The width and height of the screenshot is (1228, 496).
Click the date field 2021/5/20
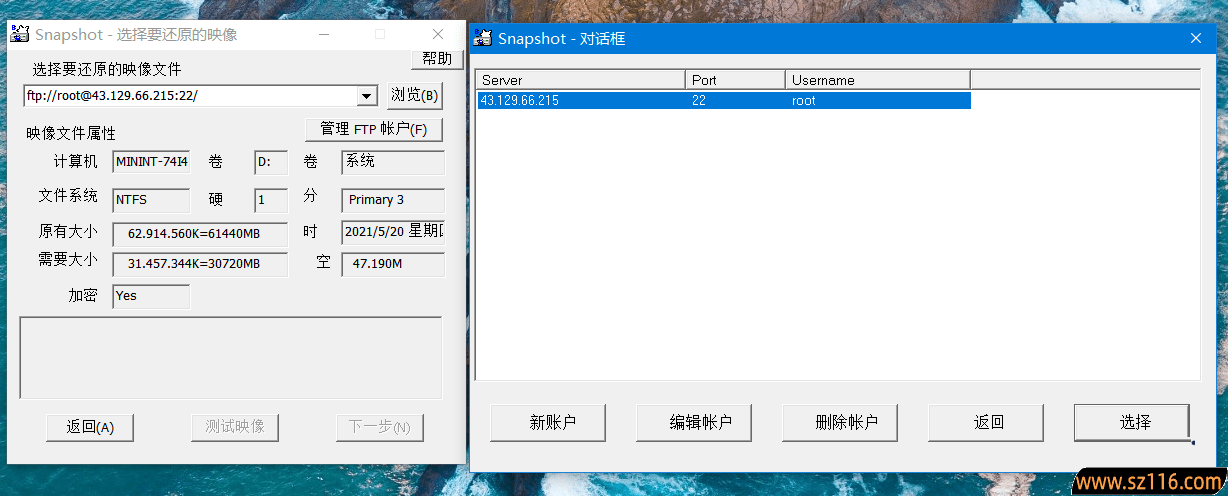[393, 232]
